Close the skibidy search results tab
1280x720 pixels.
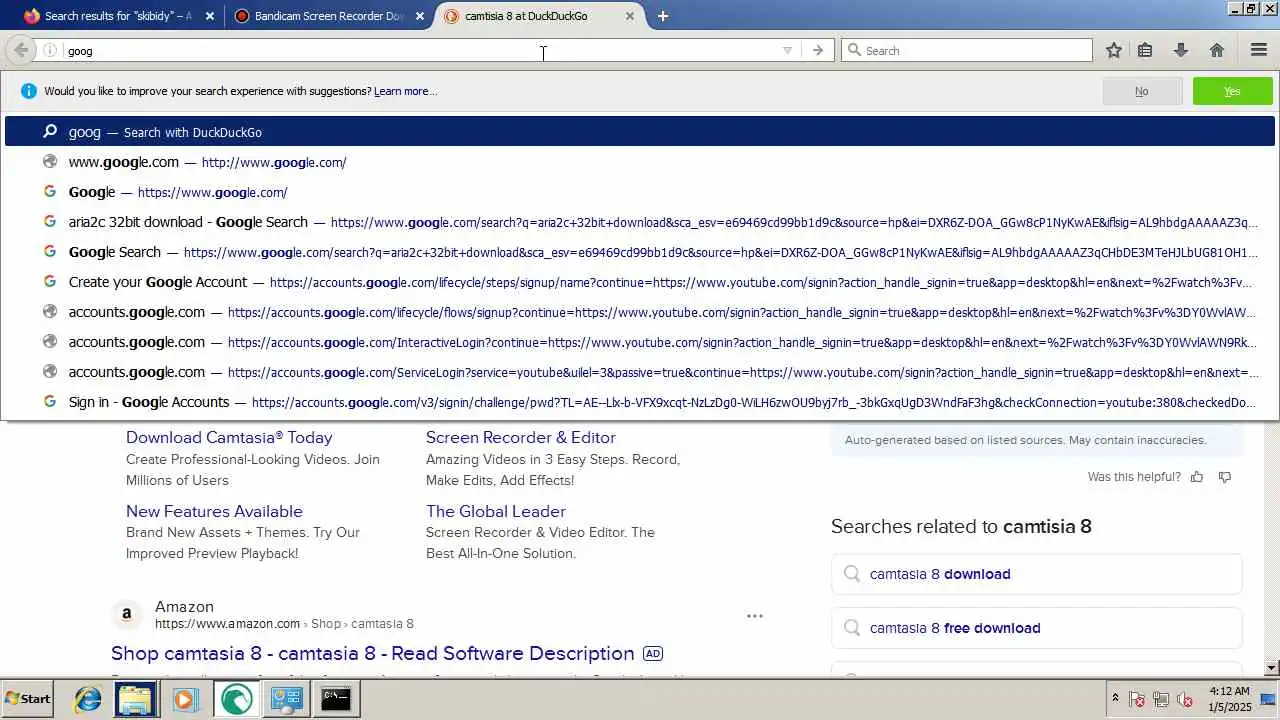[210, 16]
